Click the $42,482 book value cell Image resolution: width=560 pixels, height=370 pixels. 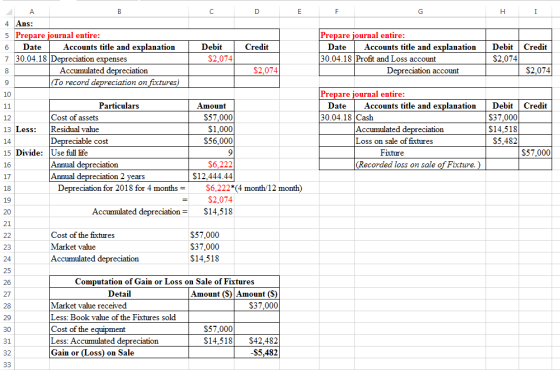257,341
